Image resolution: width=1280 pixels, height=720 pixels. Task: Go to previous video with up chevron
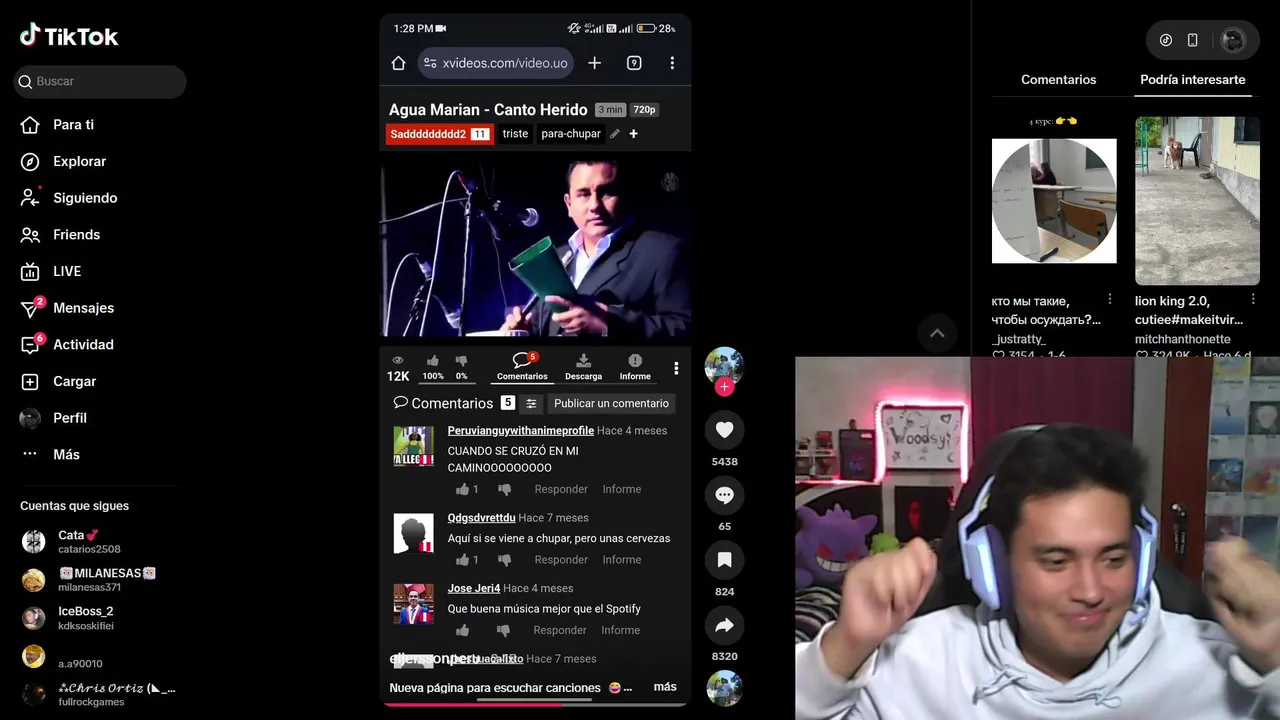pyautogui.click(x=937, y=333)
